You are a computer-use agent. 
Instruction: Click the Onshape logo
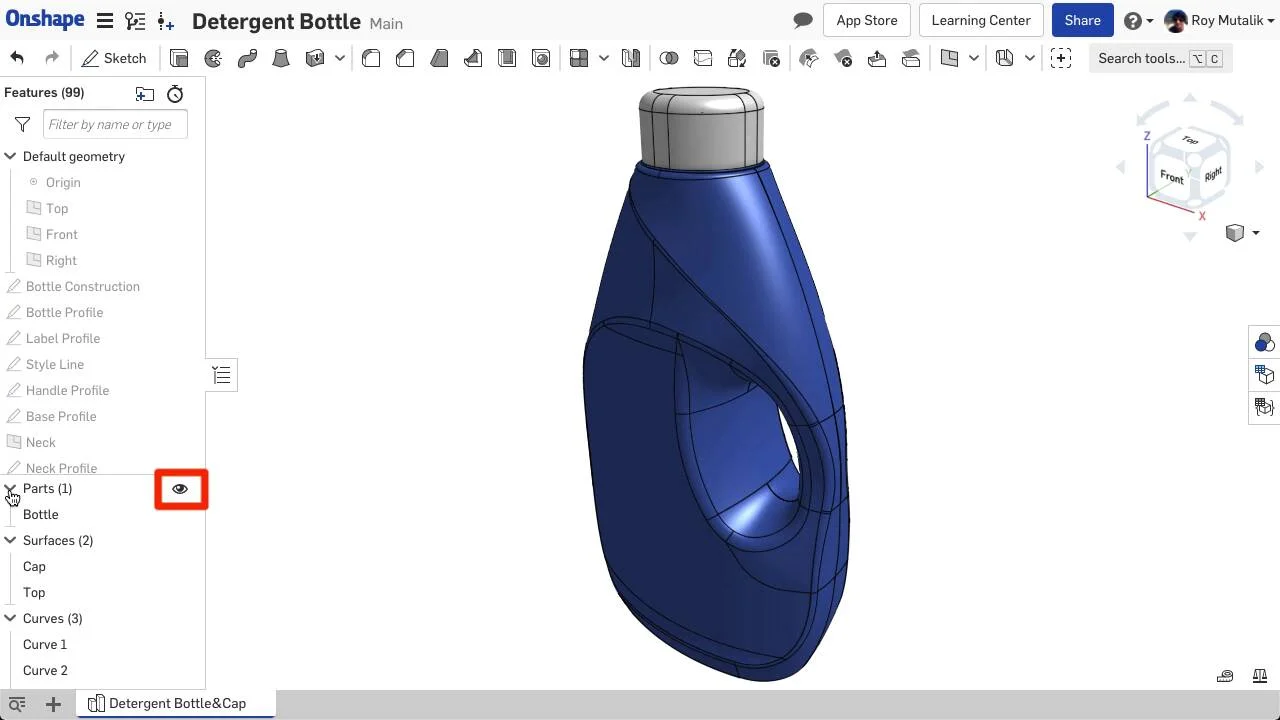pos(45,20)
